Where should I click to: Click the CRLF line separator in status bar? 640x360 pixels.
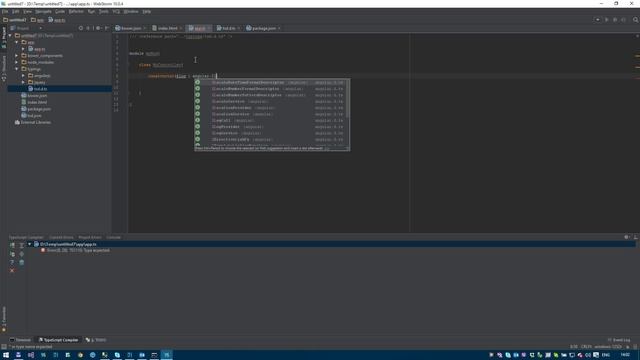pos(586,347)
